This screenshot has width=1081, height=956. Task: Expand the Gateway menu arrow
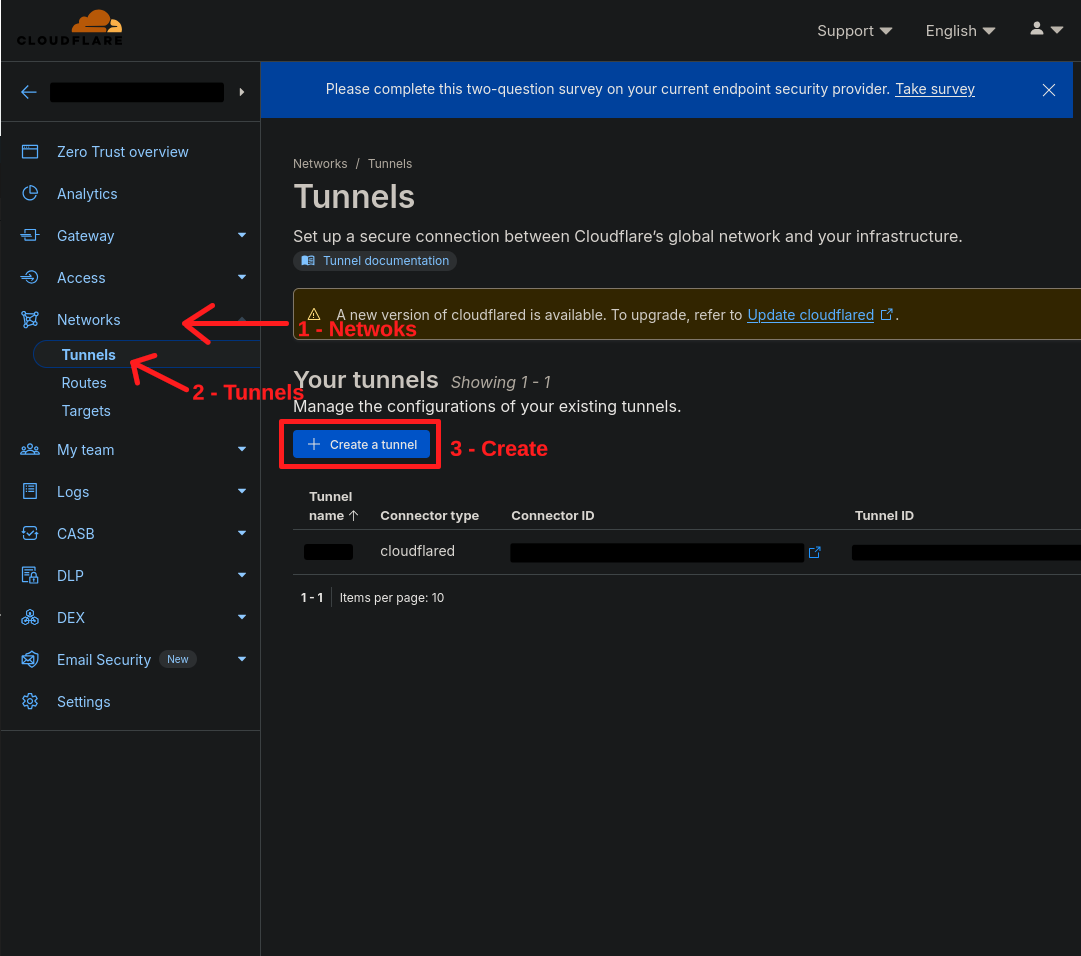(x=242, y=235)
